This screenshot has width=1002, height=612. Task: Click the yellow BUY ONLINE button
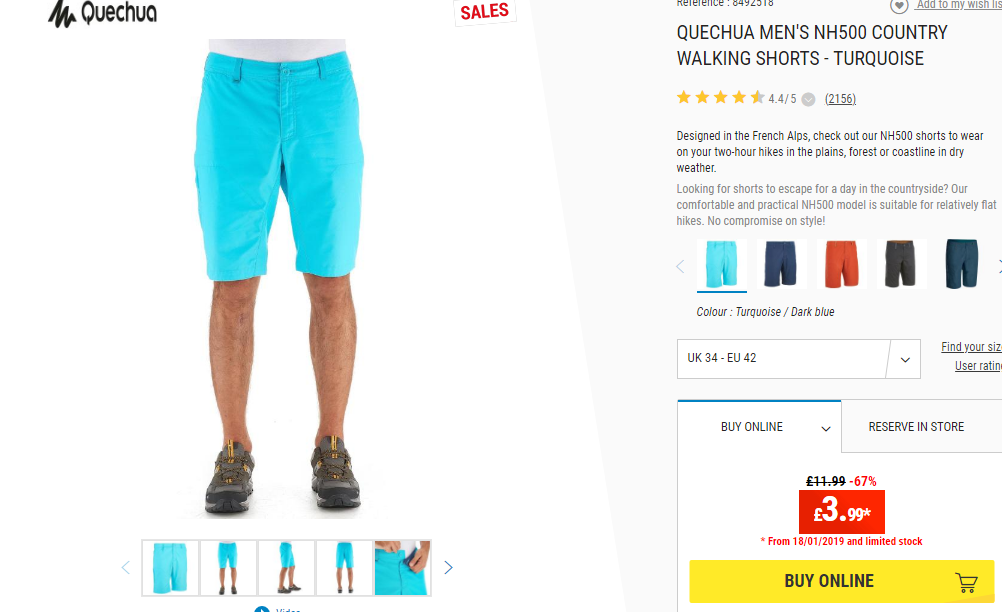[842, 581]
